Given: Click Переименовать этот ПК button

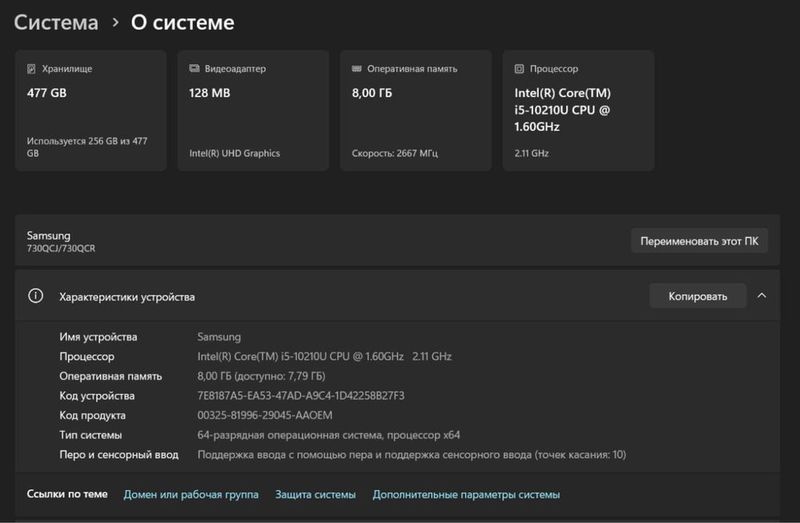Looking at the screenshot, I should tap(699, 241).
